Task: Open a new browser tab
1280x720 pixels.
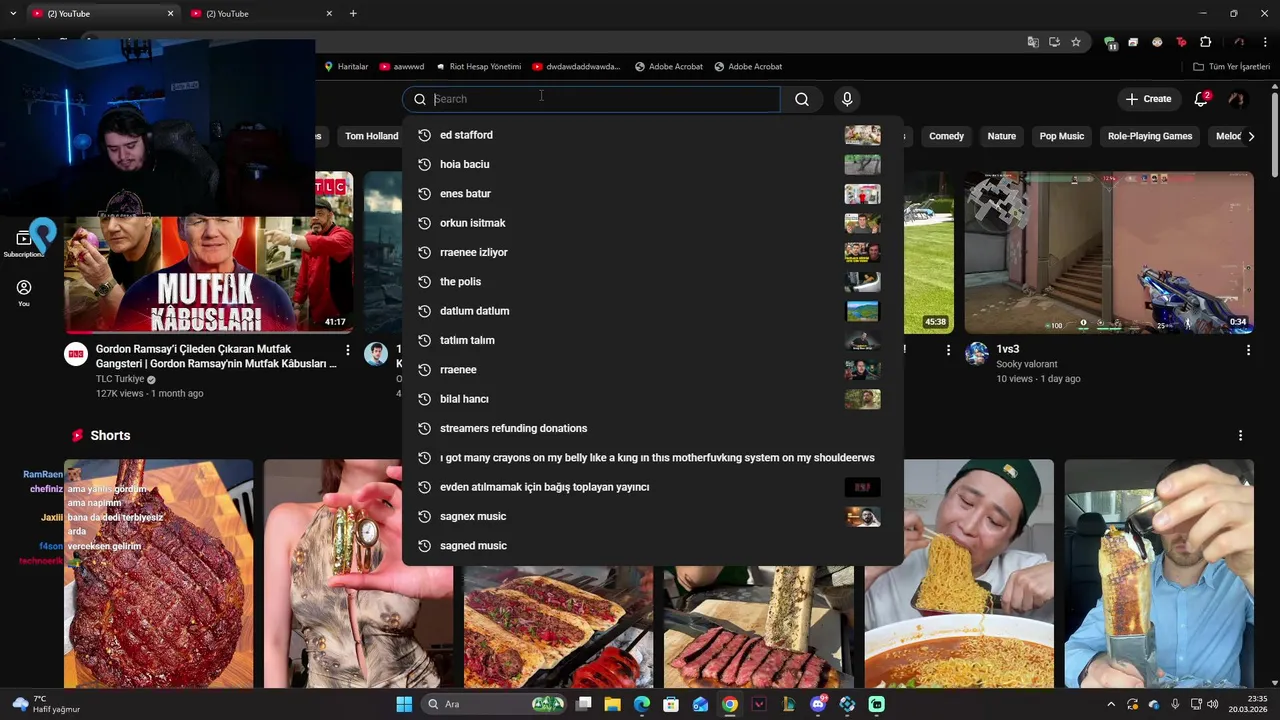Action: click(353, 14)
